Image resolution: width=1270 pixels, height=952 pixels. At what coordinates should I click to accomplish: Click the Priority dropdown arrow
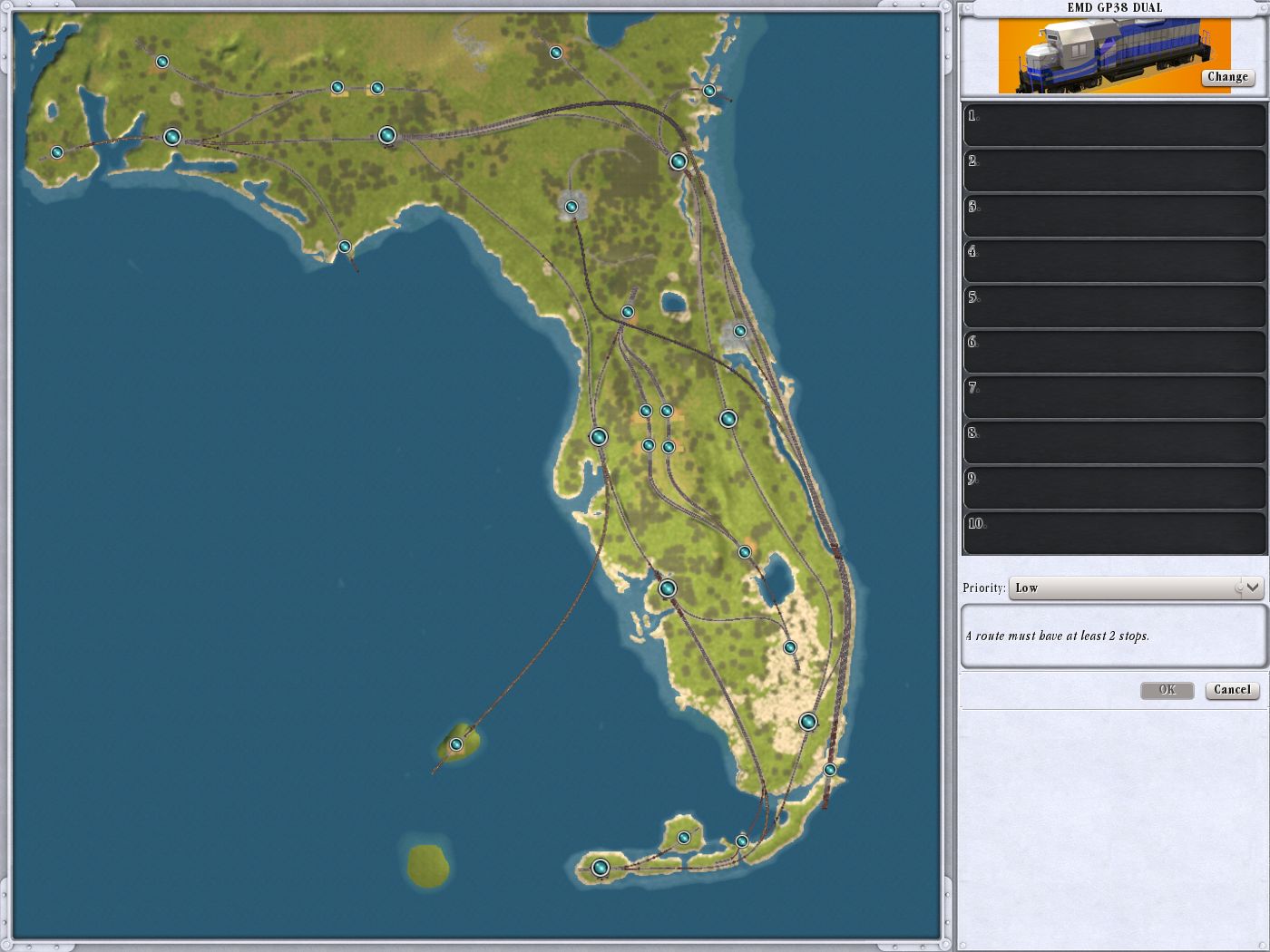1253,588
